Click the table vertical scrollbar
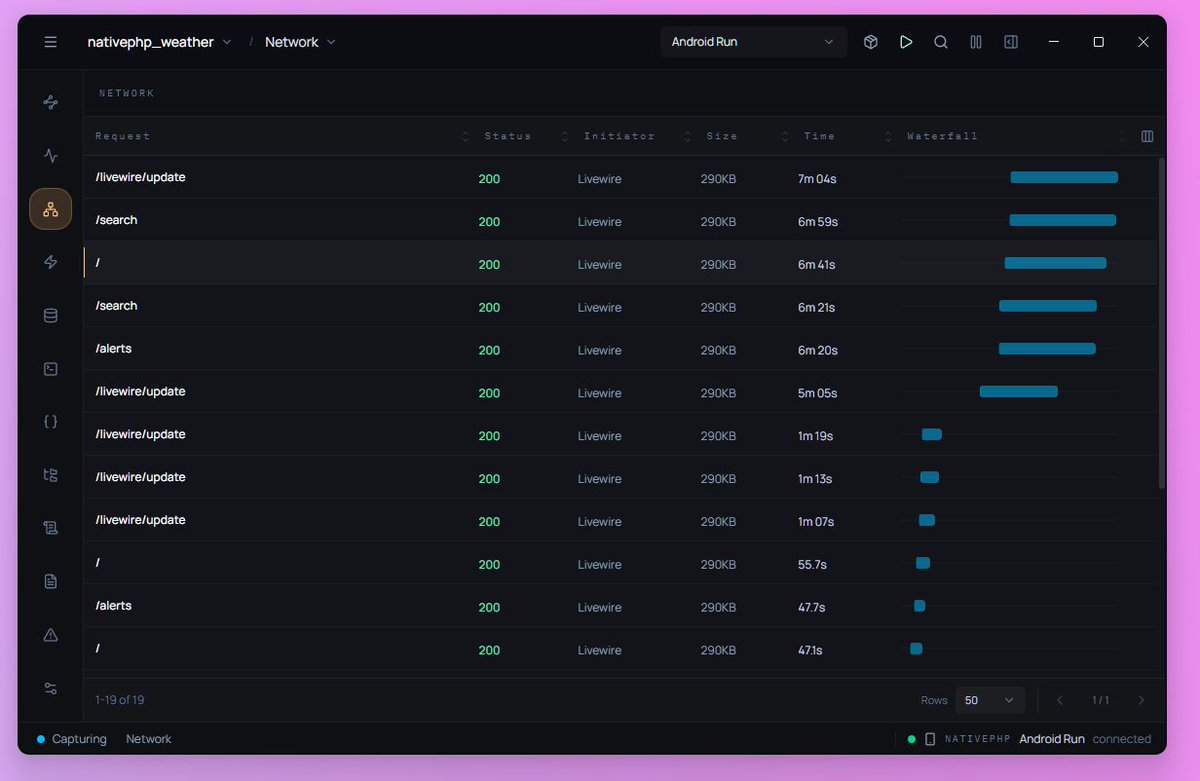 [1161, 322]
